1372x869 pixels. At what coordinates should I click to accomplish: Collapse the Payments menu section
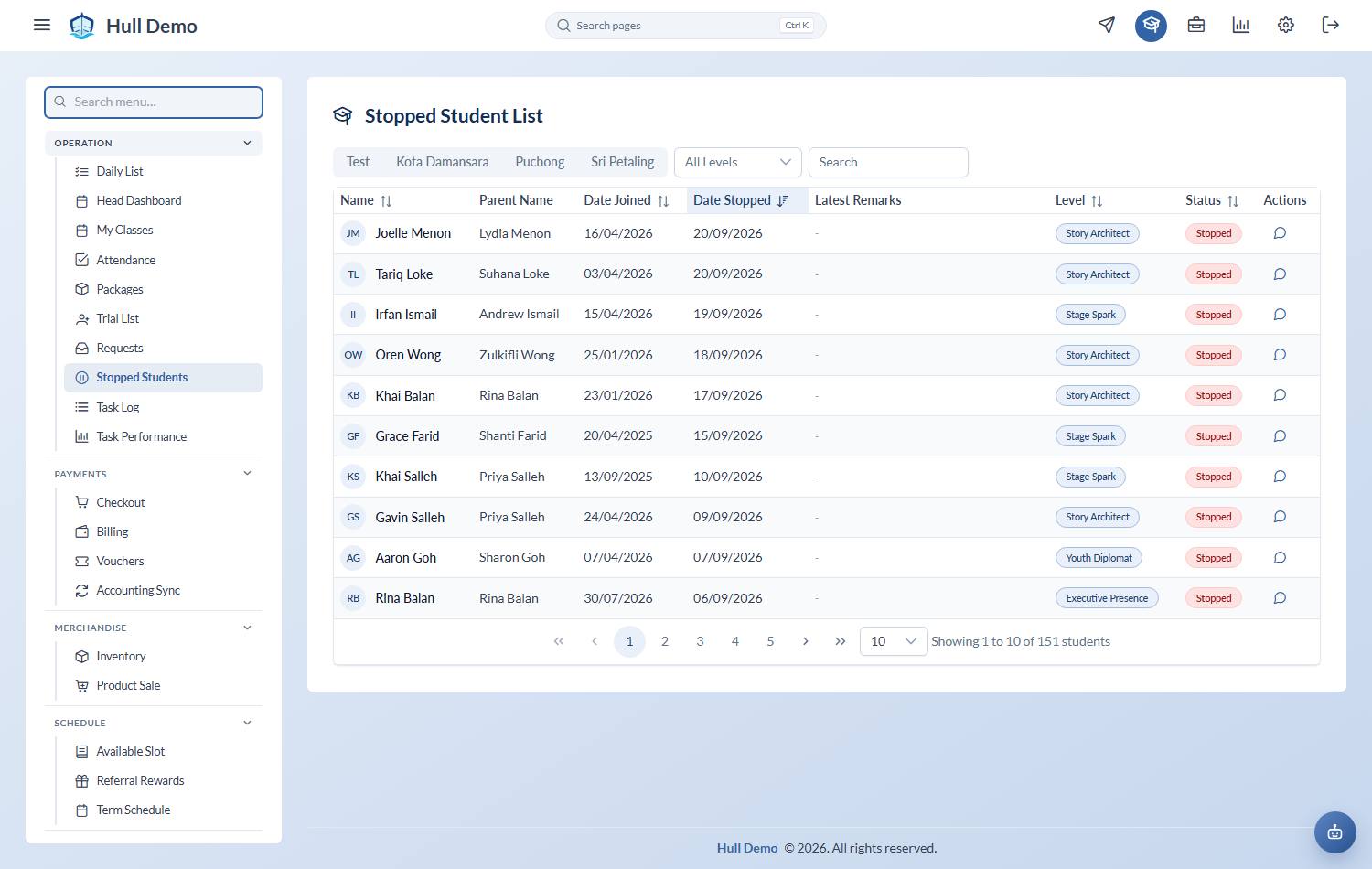tap(154, 474)
